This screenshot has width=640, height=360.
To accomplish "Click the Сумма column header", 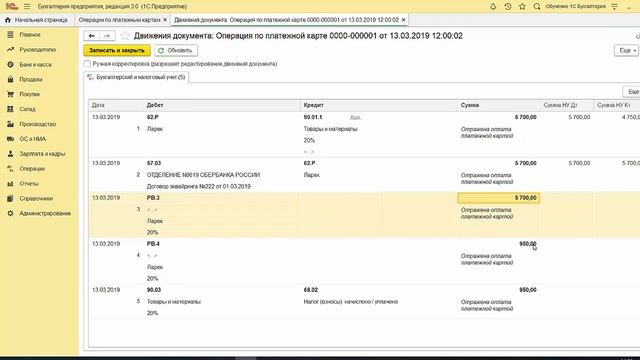I will tap(499, 105).
